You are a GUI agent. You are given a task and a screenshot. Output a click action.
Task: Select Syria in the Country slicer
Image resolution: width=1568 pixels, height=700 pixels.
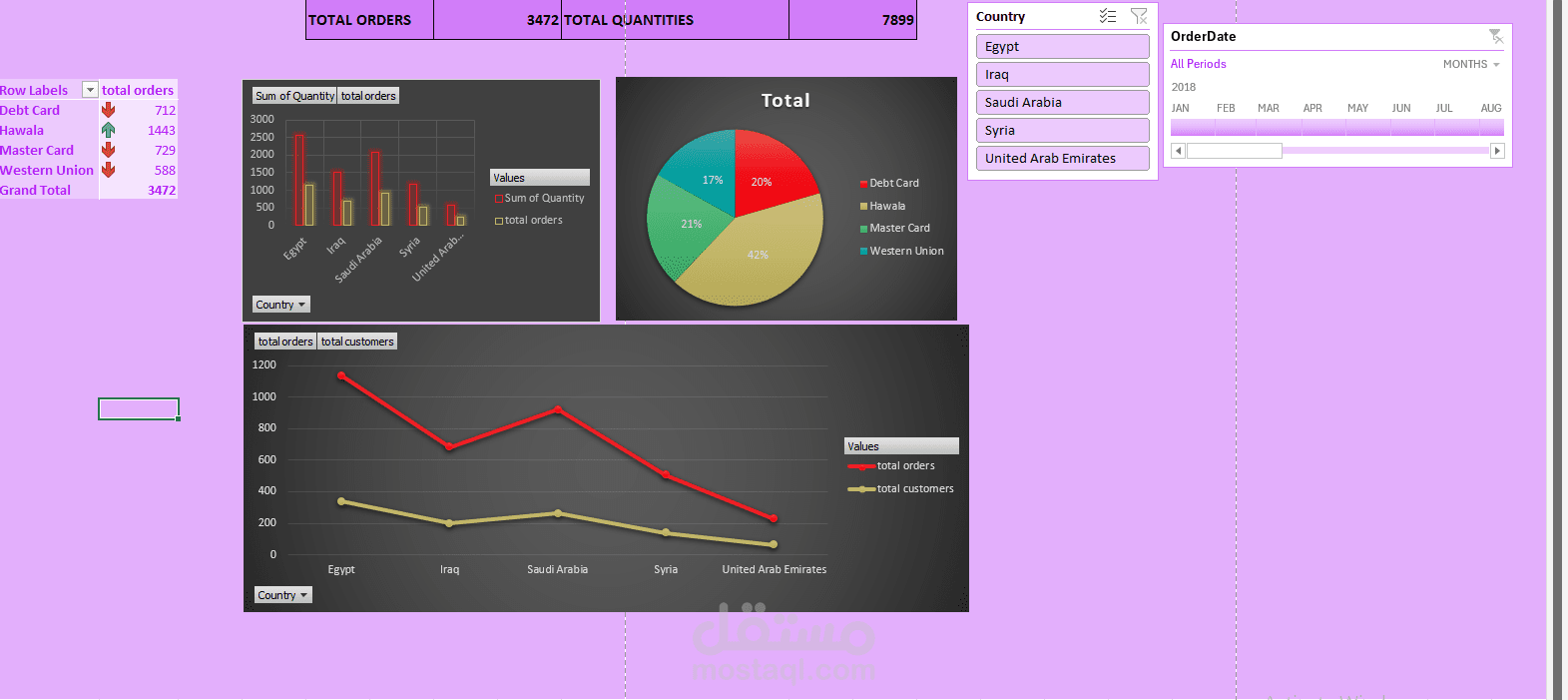click(1062, 131)
